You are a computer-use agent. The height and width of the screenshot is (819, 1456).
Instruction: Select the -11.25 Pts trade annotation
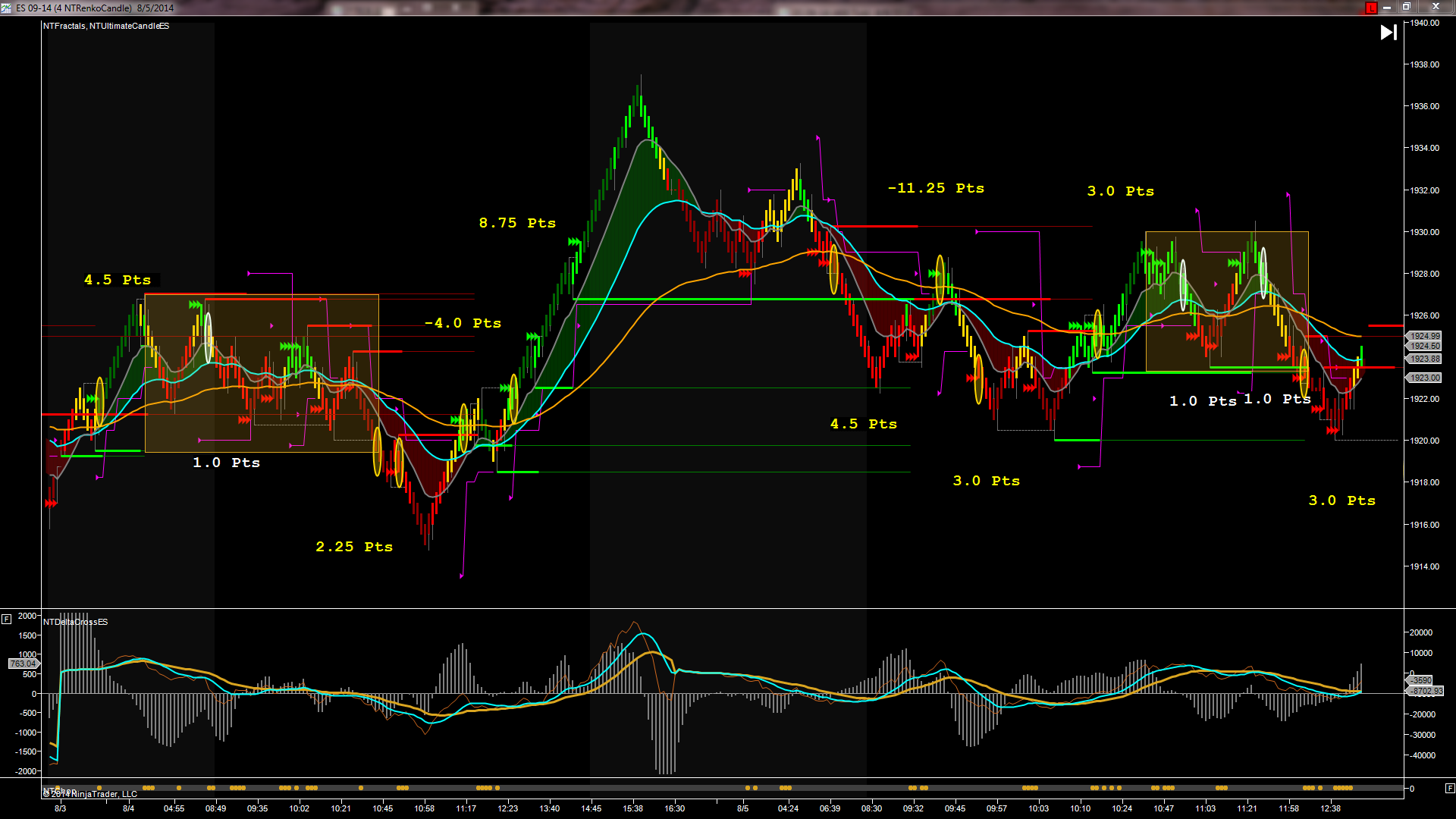(x=936, y=188)
